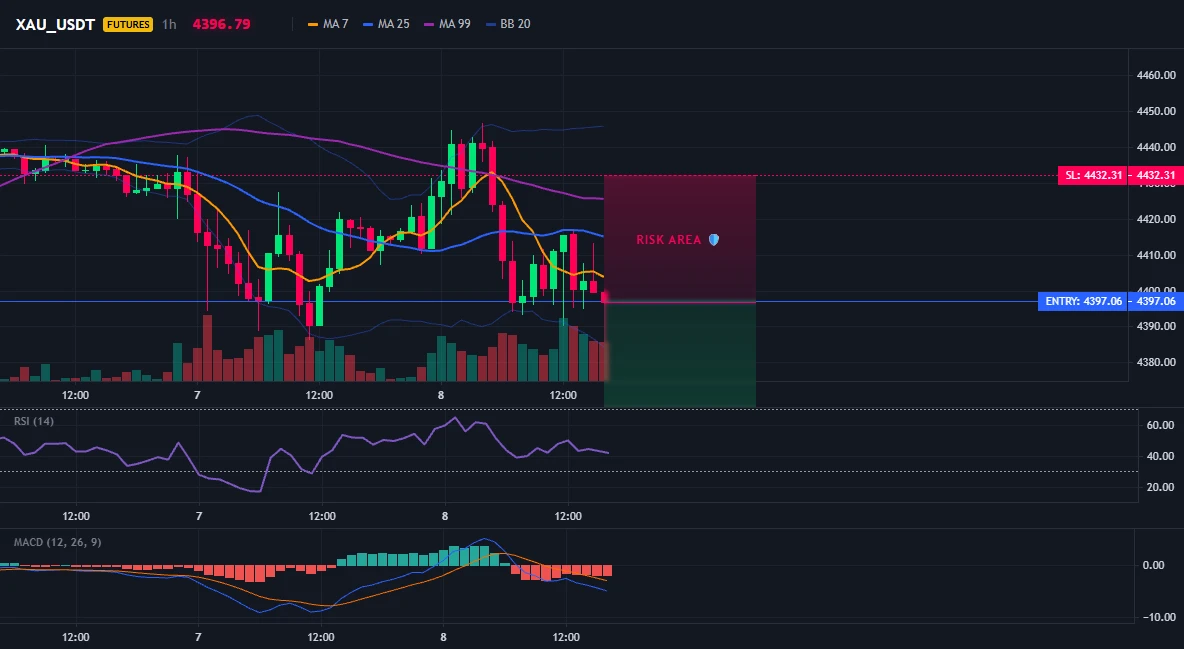
Task: Select the 1h timeframe label
Action: click(x=169, y=24)
